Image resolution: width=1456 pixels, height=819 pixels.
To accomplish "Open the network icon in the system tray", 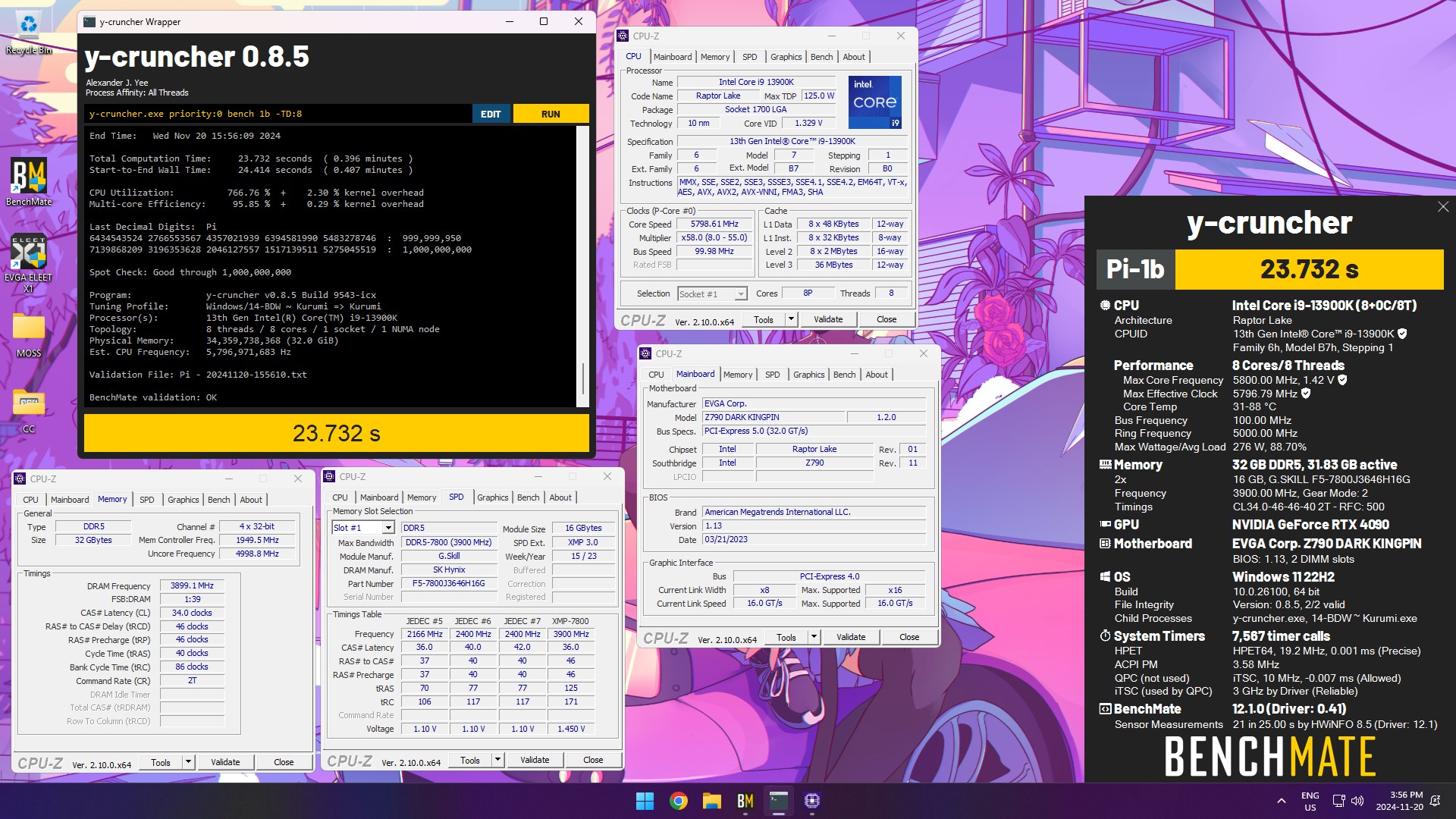I will point(1338,801).
